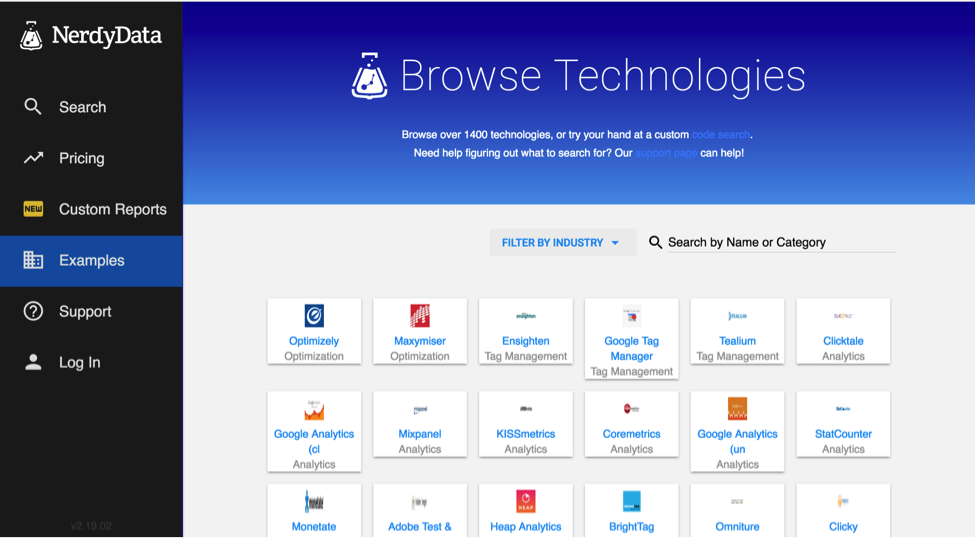Click the Maxymiser red logo icon
The height and width of the screenshot is (538, 975).
(420, 316)
